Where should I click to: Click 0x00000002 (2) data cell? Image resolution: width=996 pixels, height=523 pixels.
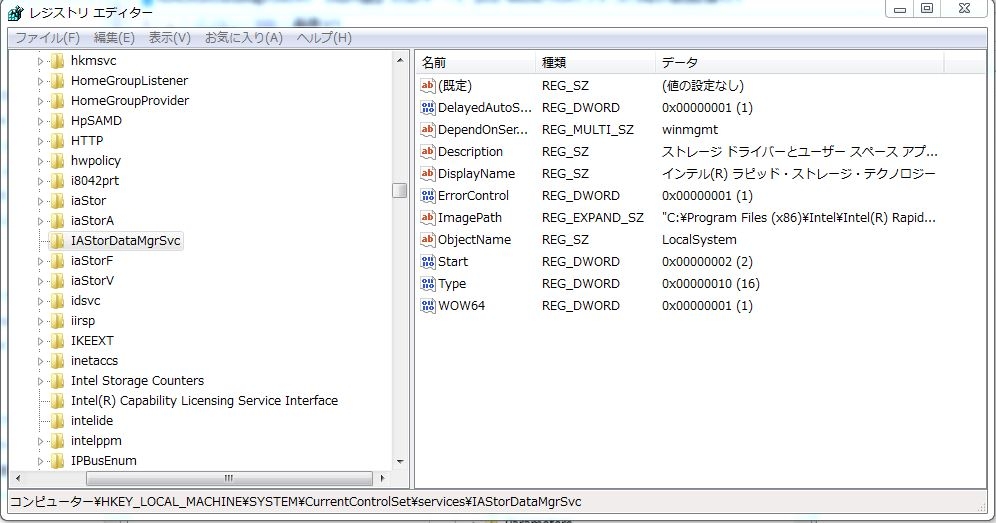(x=707, y=261)
